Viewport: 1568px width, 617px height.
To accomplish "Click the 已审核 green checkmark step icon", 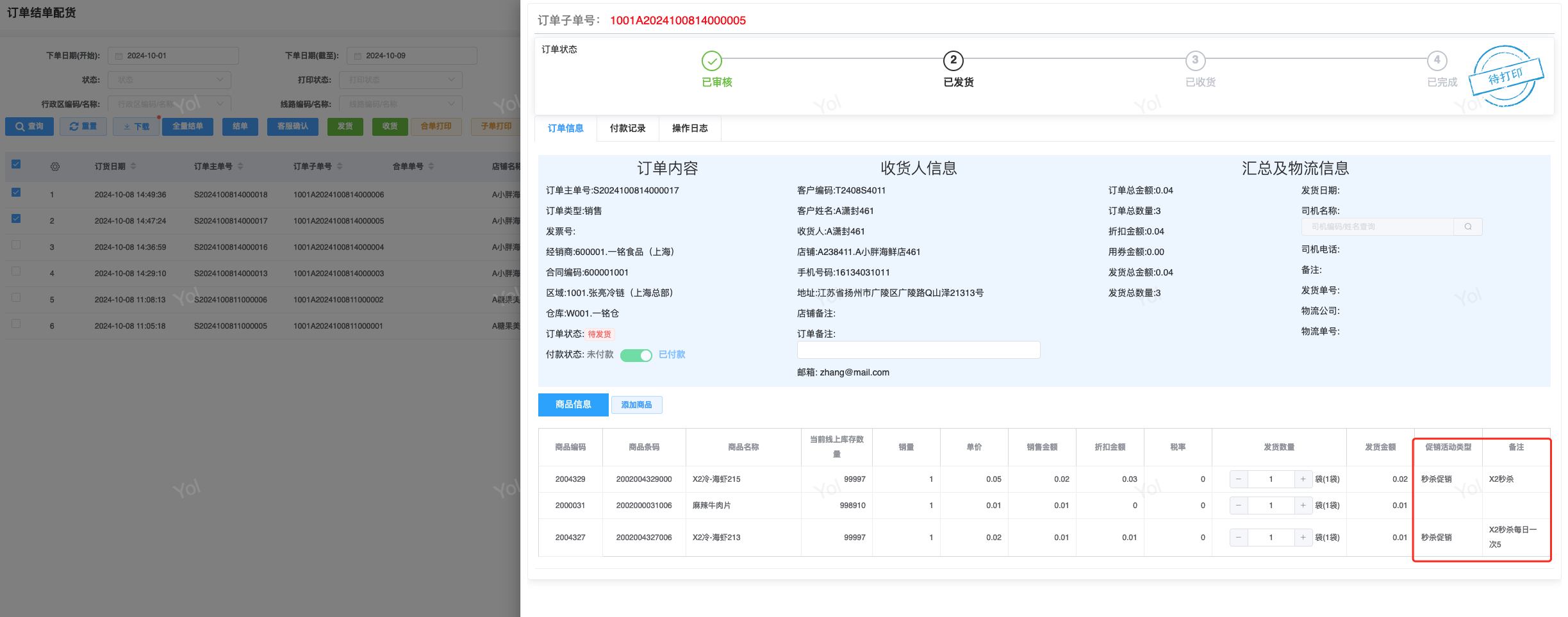I will [x=711, y=61].
